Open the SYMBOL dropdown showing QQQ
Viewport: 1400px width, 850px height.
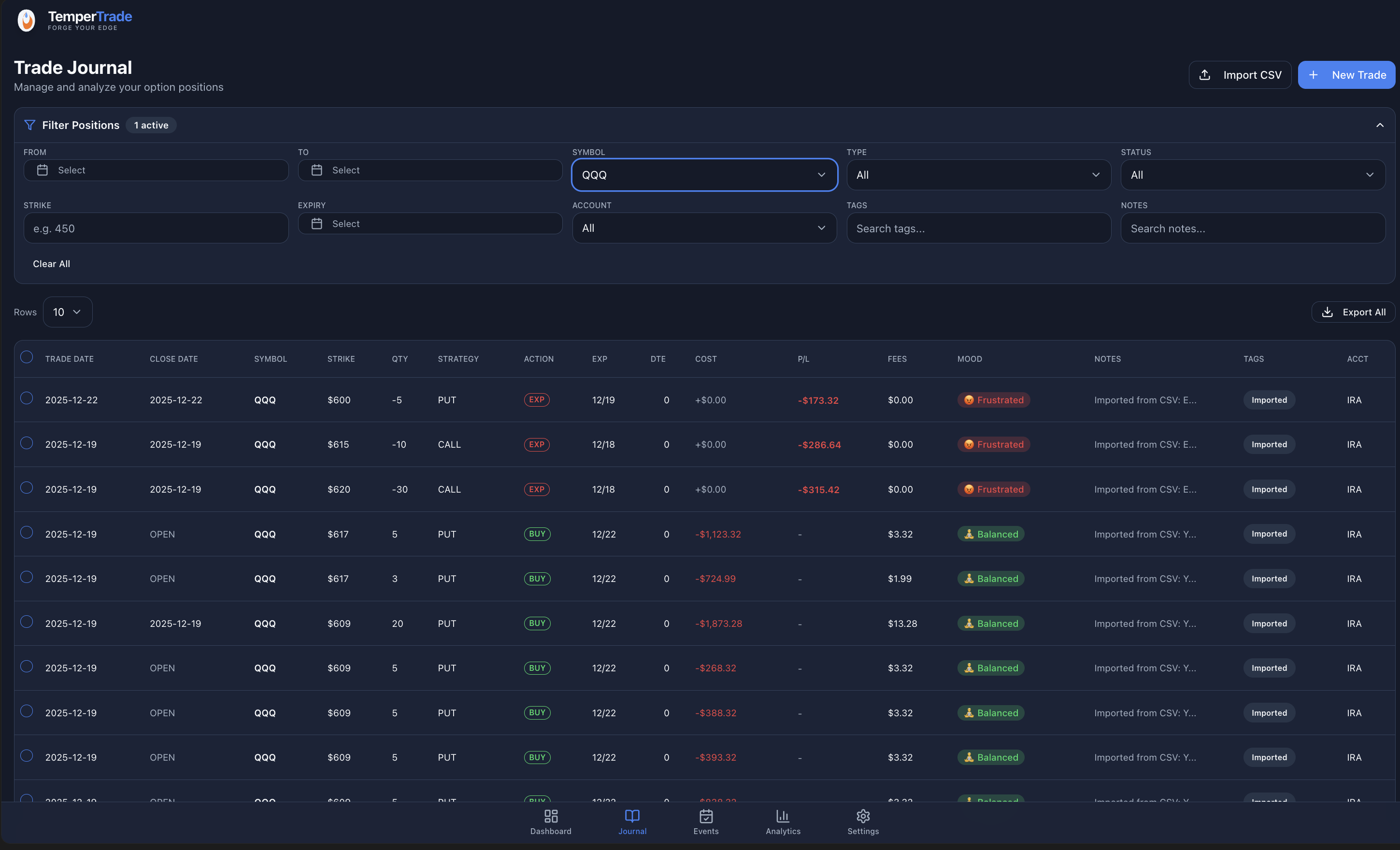coord(704,175)
